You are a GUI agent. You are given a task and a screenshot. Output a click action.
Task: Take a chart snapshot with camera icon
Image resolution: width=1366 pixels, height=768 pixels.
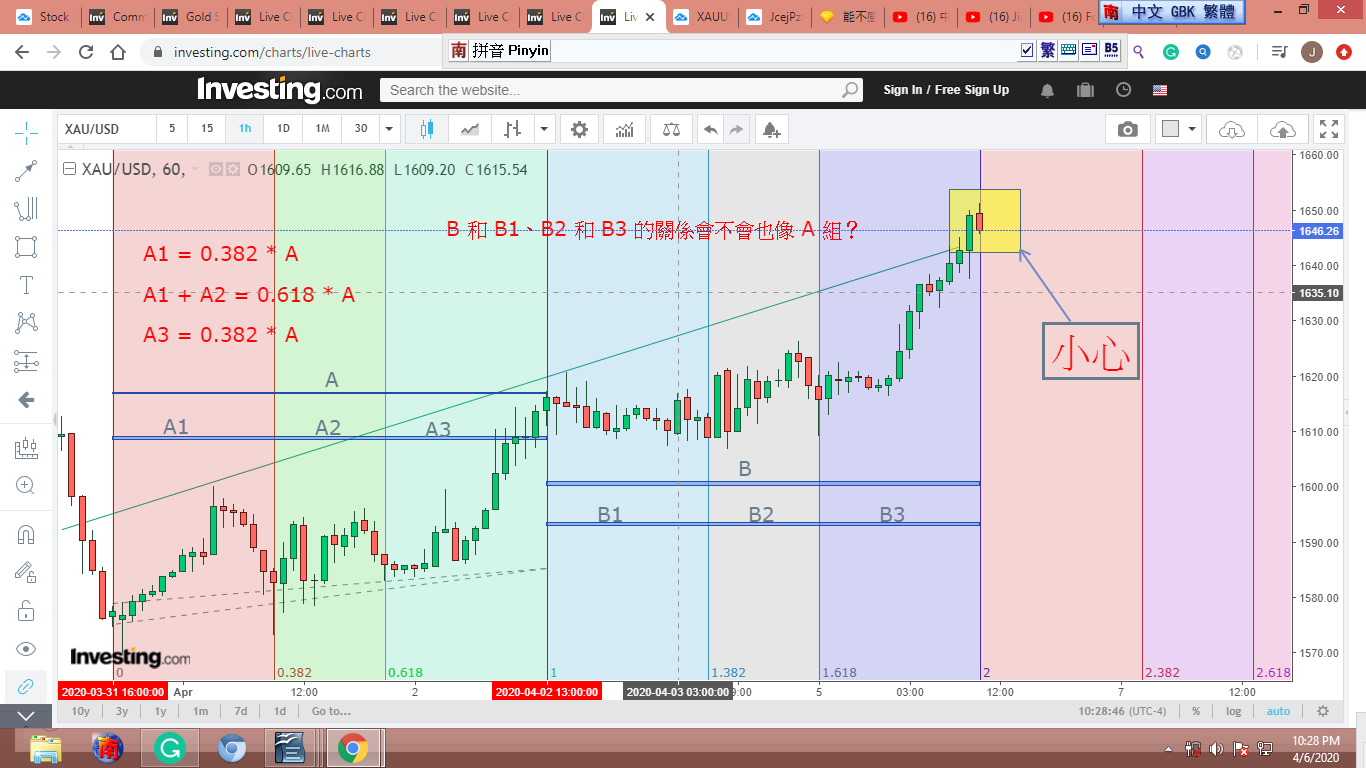1127,129
